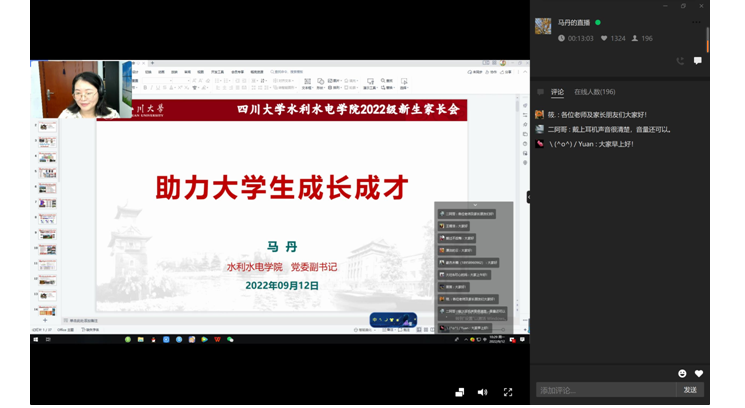Click the emoji smiley icon above comment box
The image size is (745, 408).
[682, 373]
